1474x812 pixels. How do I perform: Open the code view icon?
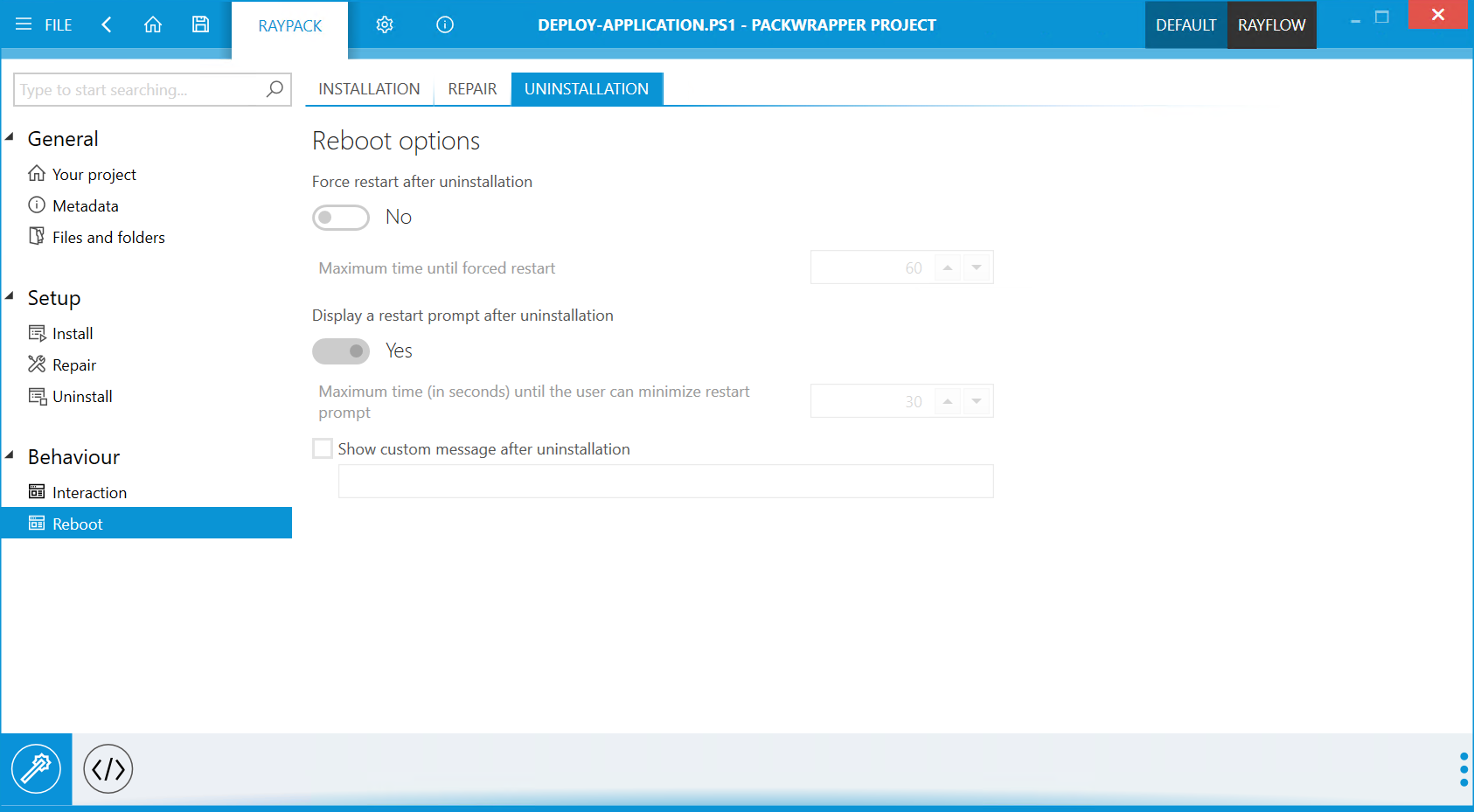108,769
